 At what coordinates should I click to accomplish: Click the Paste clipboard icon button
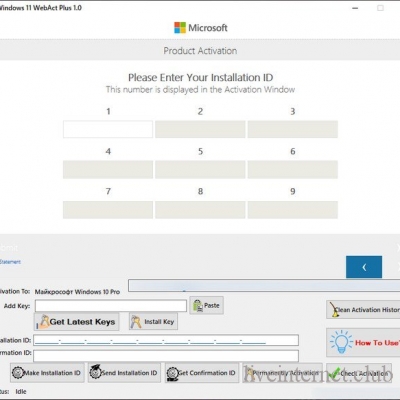pyautogui.click(x=206, y=305)
